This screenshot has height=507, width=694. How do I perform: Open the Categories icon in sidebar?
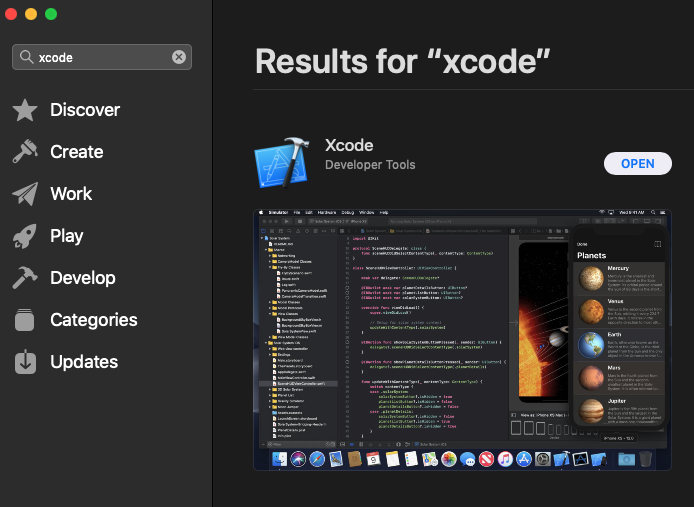pyautogui.click(x=24, y=320)
